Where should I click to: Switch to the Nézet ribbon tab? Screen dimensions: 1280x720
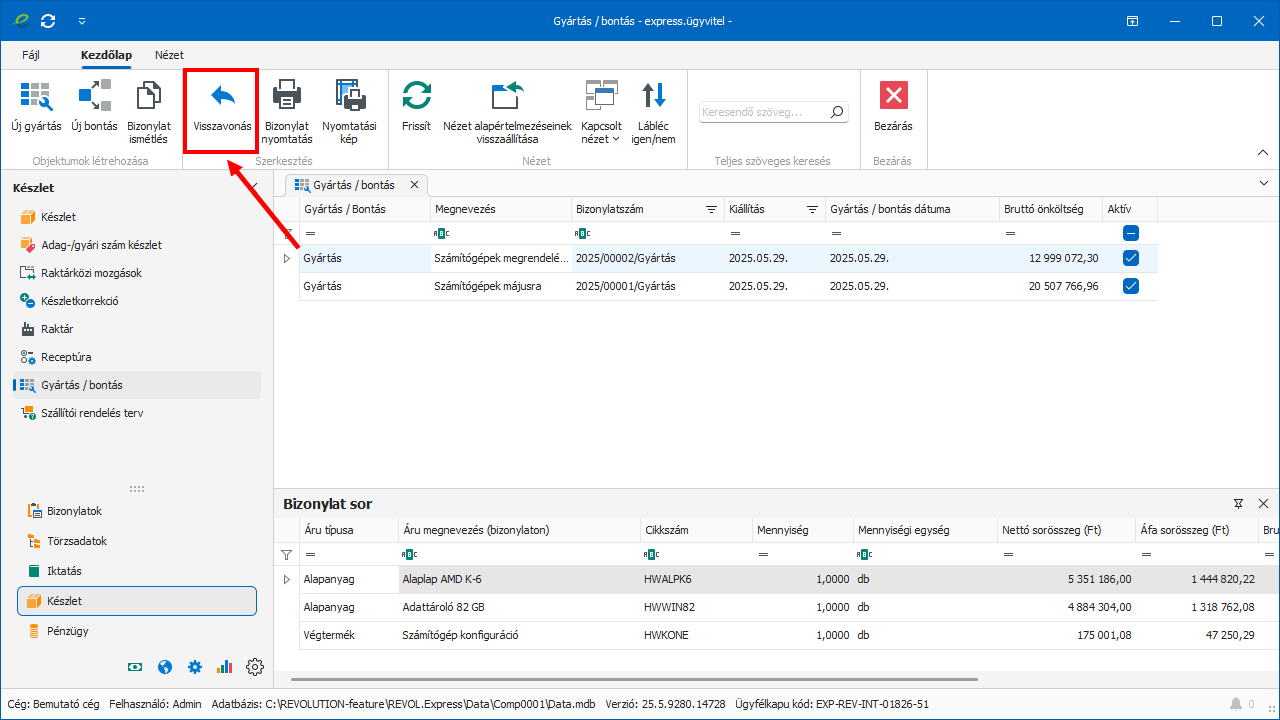pyautogui.click(x=169, y=55)
